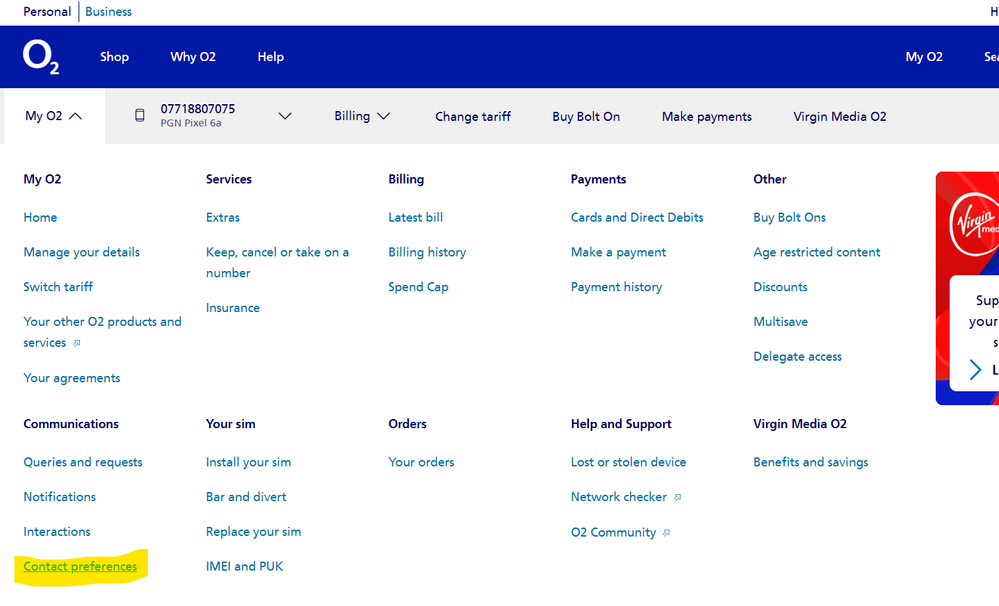
Task: Open the Billing dropdown in the sub-navigation
Action: pyautogui.click(x=362, y=116)
